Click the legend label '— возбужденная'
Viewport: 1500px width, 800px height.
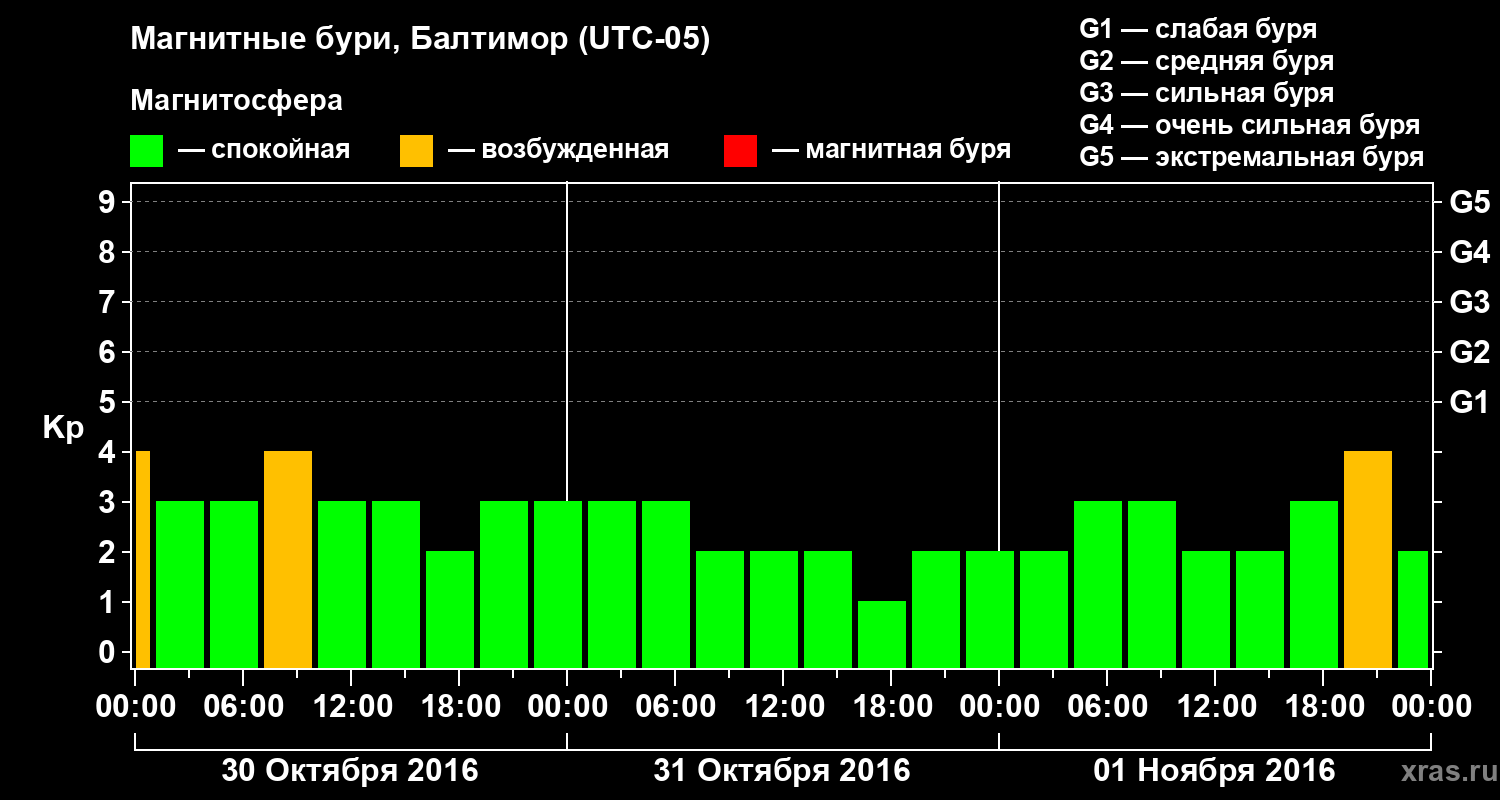[x=558, y=151]
